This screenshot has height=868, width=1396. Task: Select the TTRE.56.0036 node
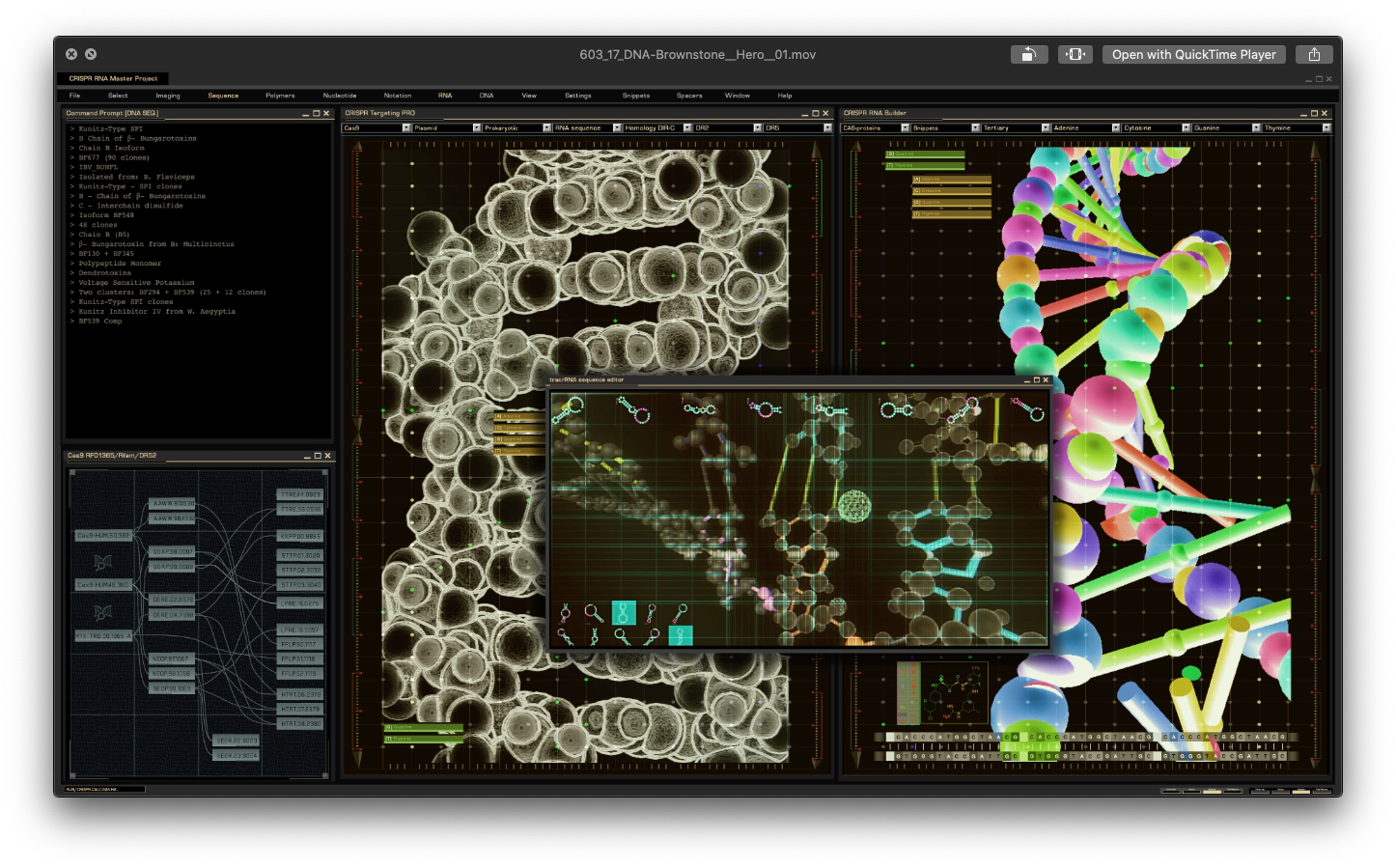[300, 509]
